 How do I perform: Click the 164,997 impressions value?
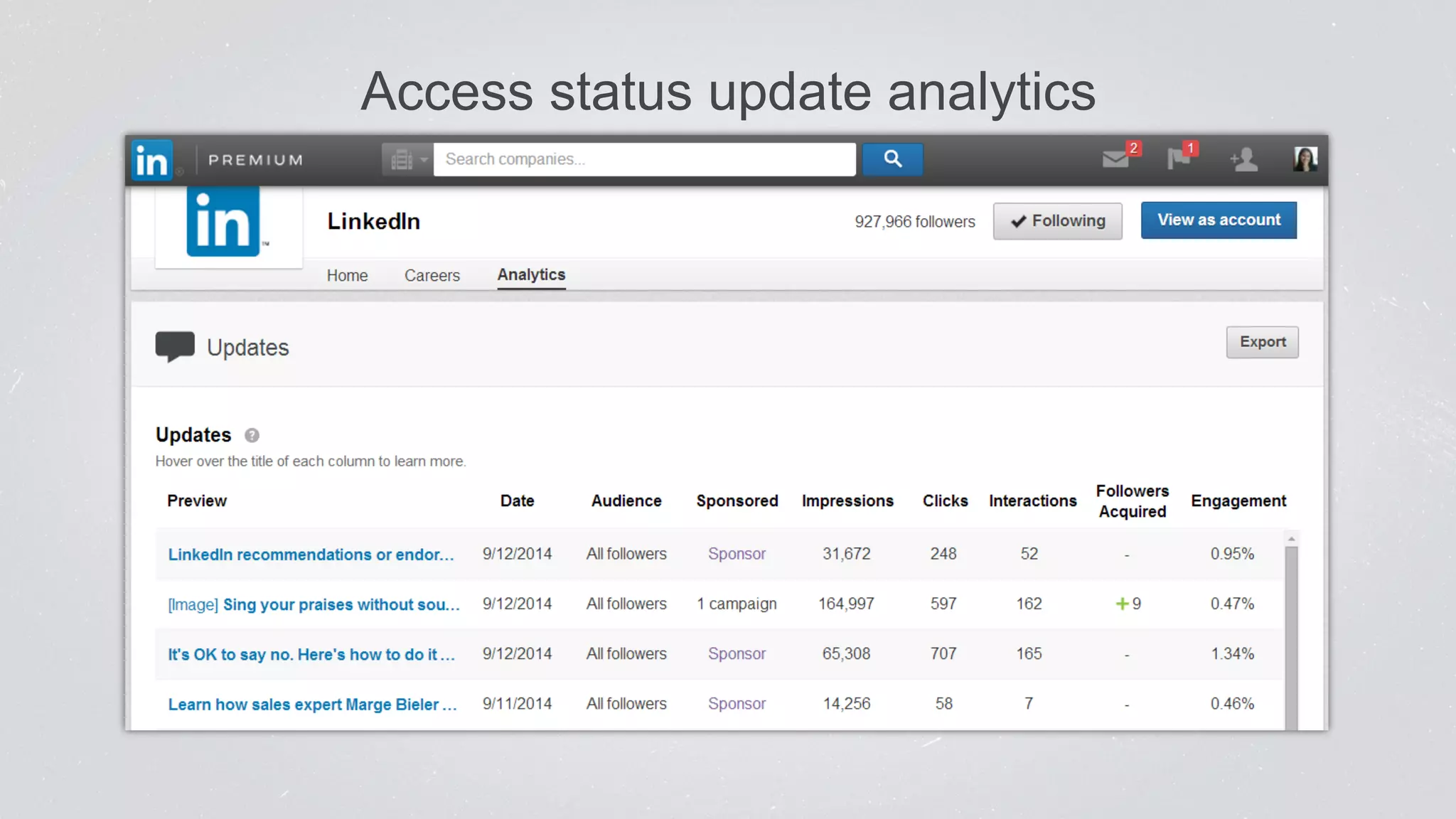tap(846, 604)
